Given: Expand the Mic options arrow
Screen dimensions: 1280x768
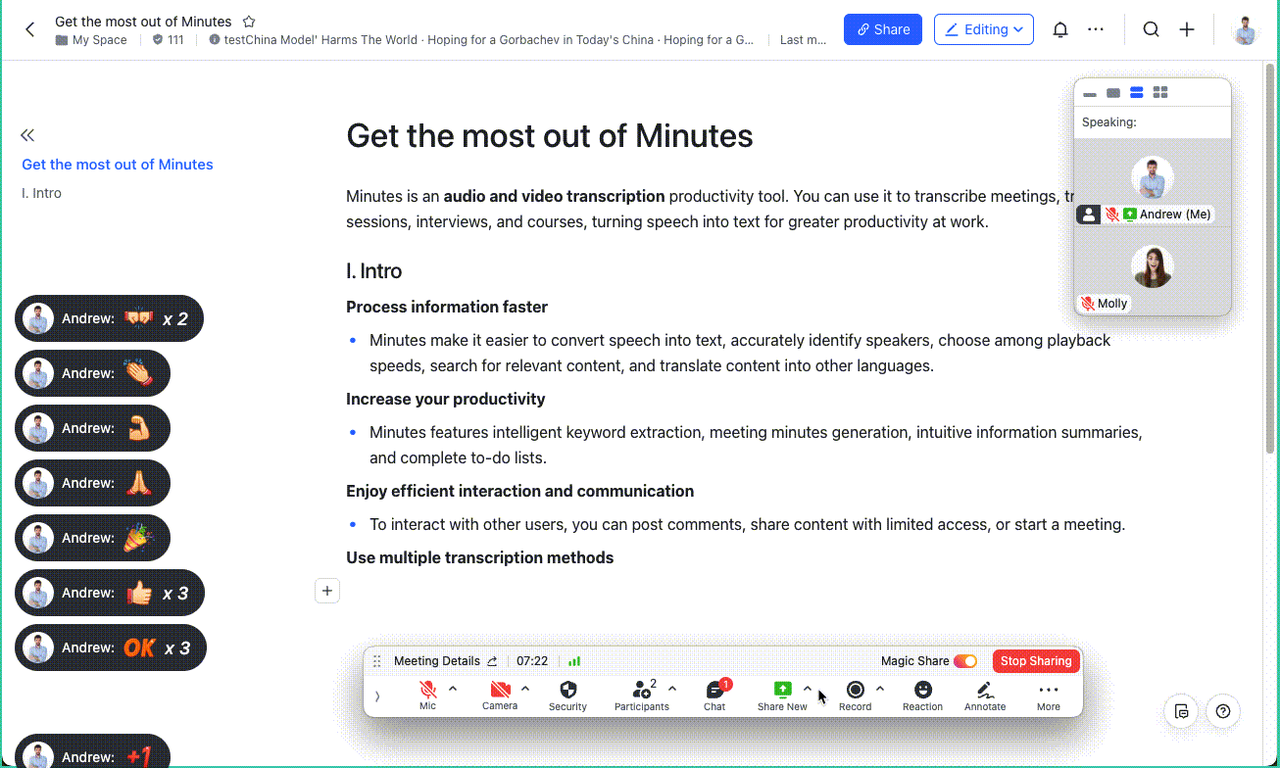Looking at the screenshot, I should click(453, 688).
